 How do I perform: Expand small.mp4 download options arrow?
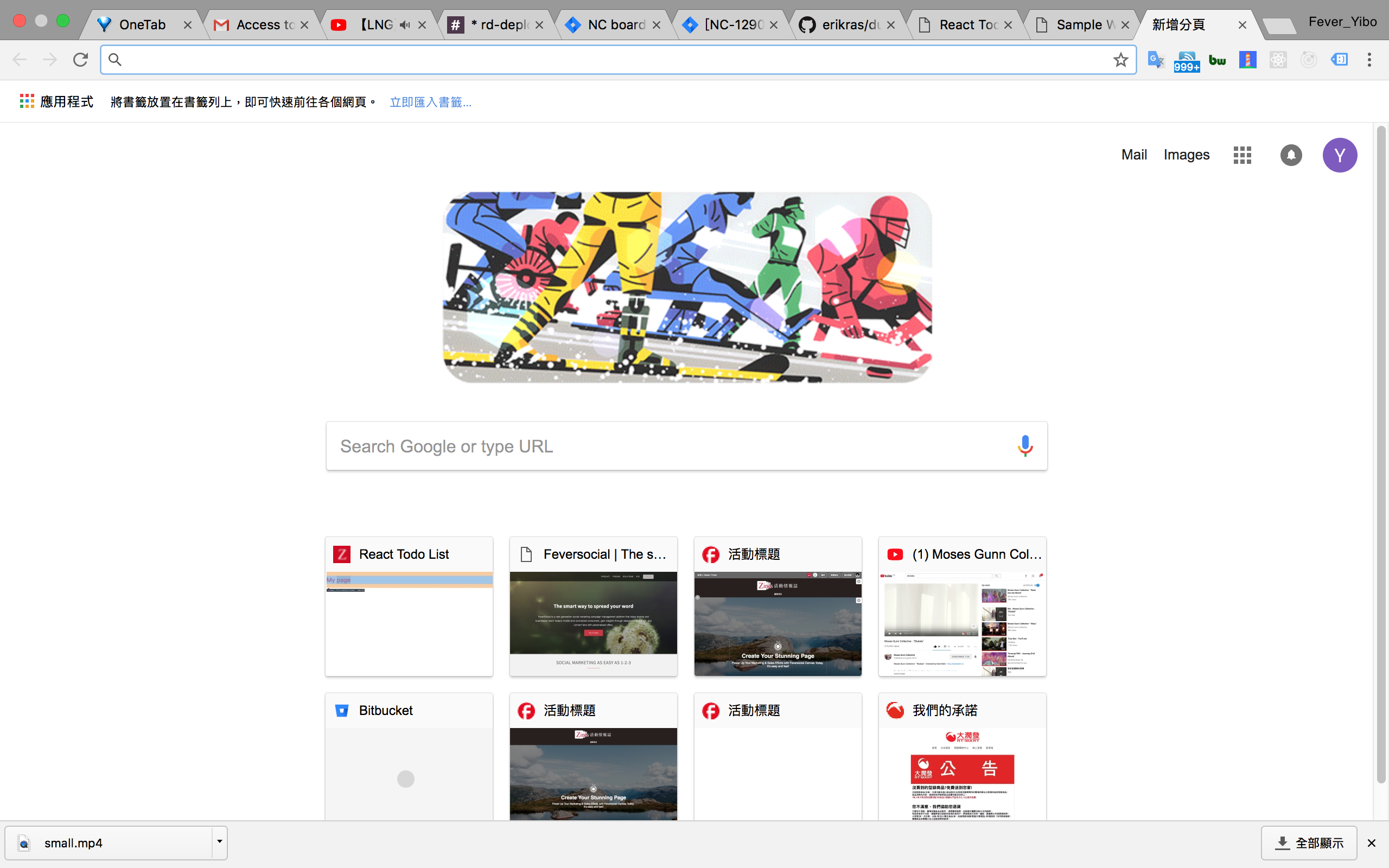[x=219, y=842]
